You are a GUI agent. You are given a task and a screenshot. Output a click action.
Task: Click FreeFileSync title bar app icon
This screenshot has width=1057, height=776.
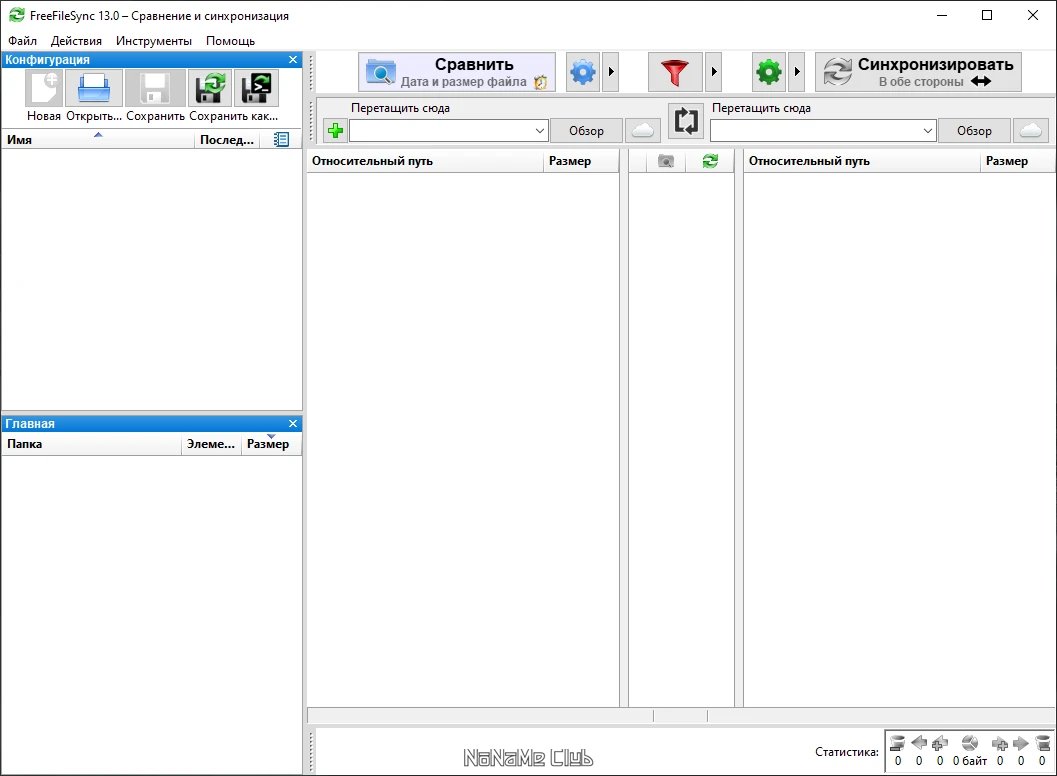pyautogui.click(x=16, y=15)
